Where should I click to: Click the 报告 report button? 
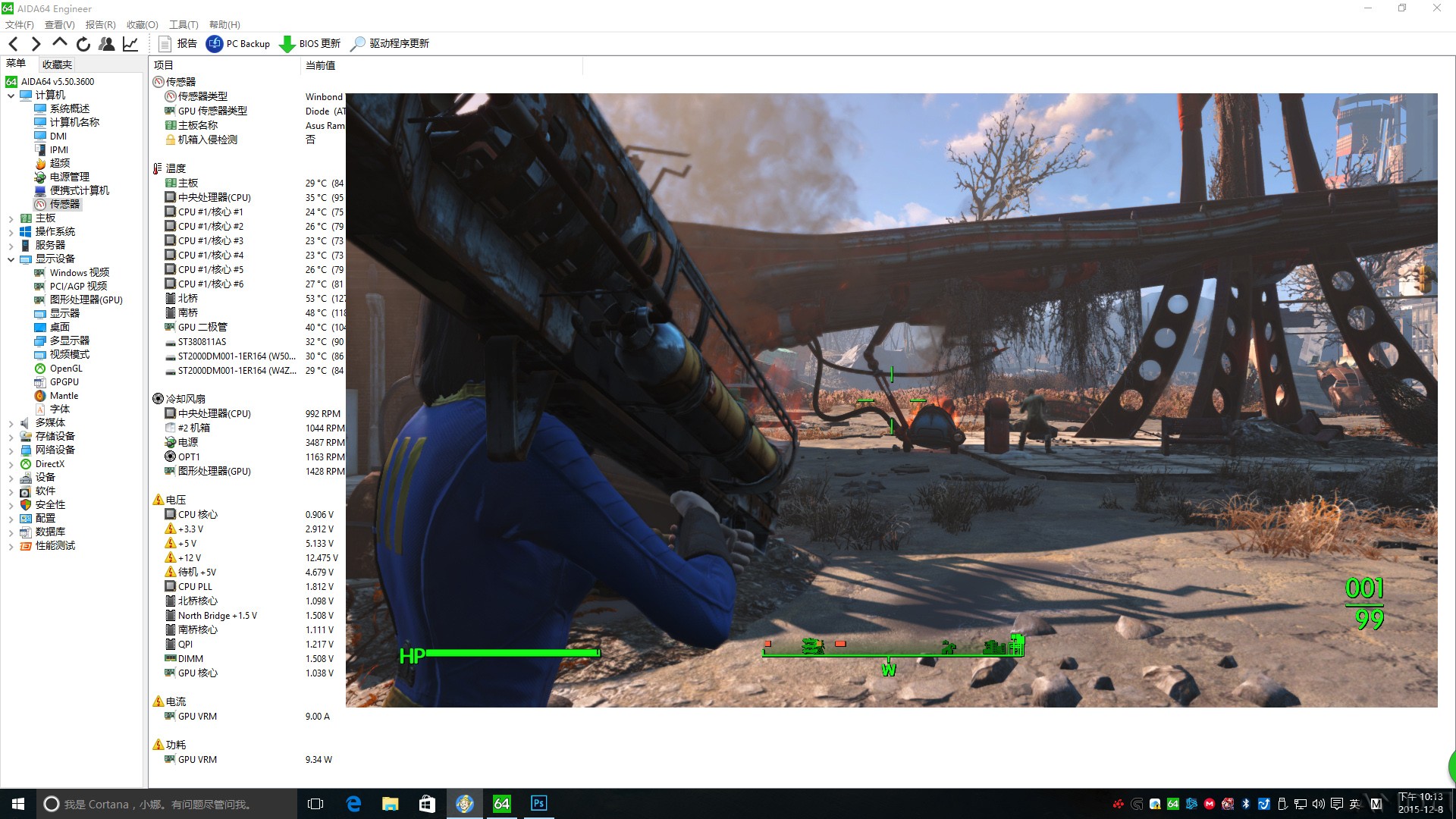click(177, 44)
